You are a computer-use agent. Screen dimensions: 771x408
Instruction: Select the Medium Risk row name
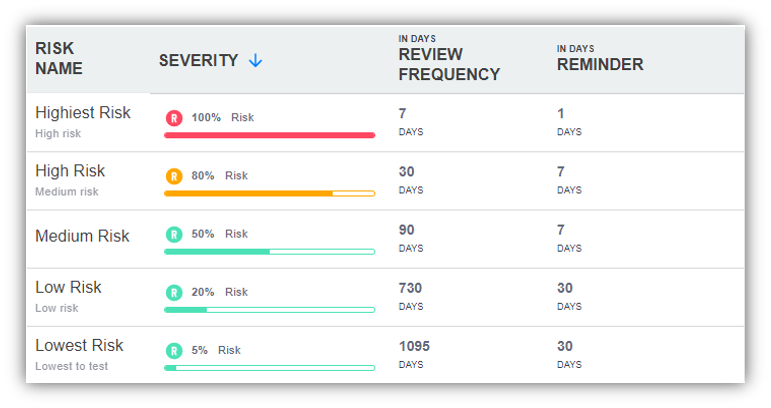tap(82, 237)
